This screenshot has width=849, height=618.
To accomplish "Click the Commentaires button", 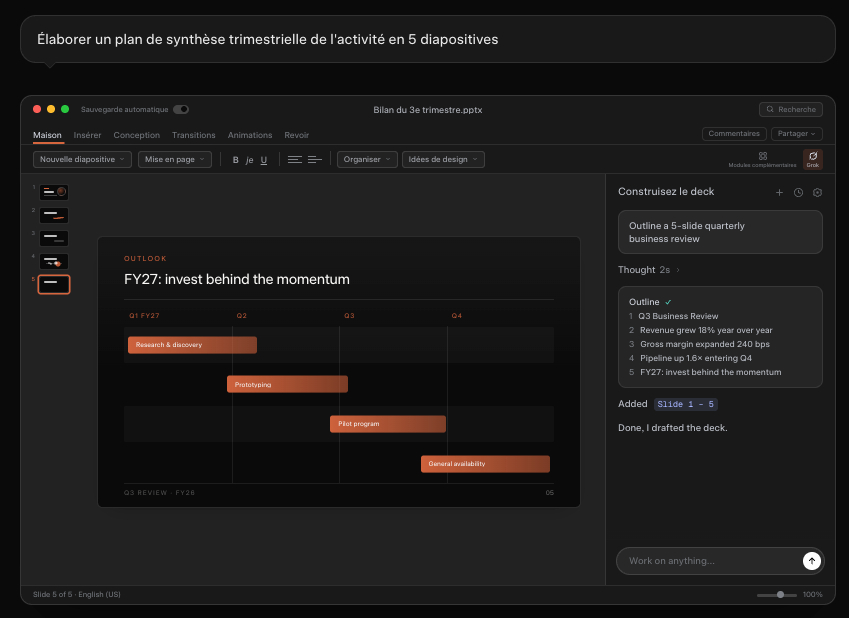I will pyautogui.click(x=734, y=134).
